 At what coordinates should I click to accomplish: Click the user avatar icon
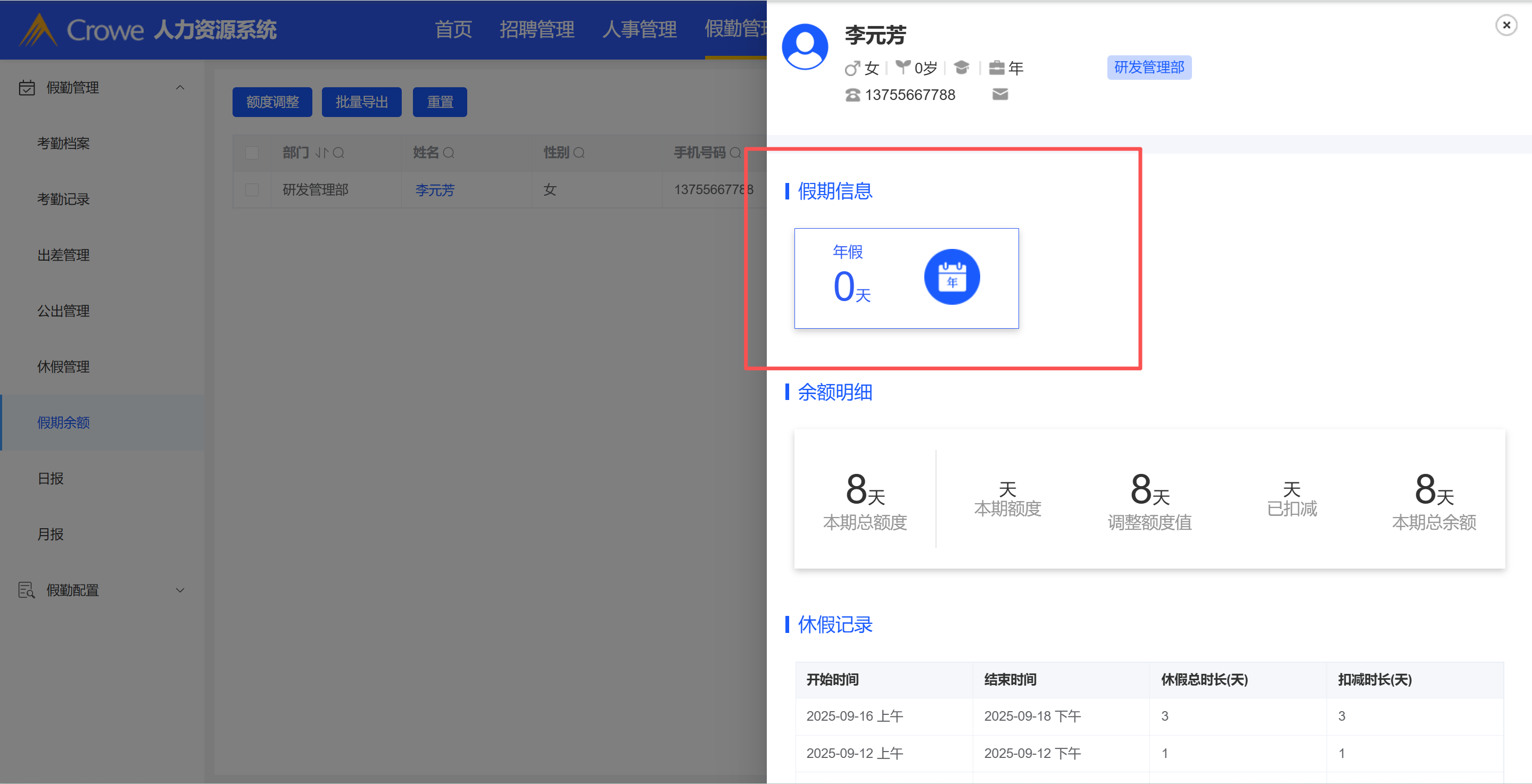[805, 46]
